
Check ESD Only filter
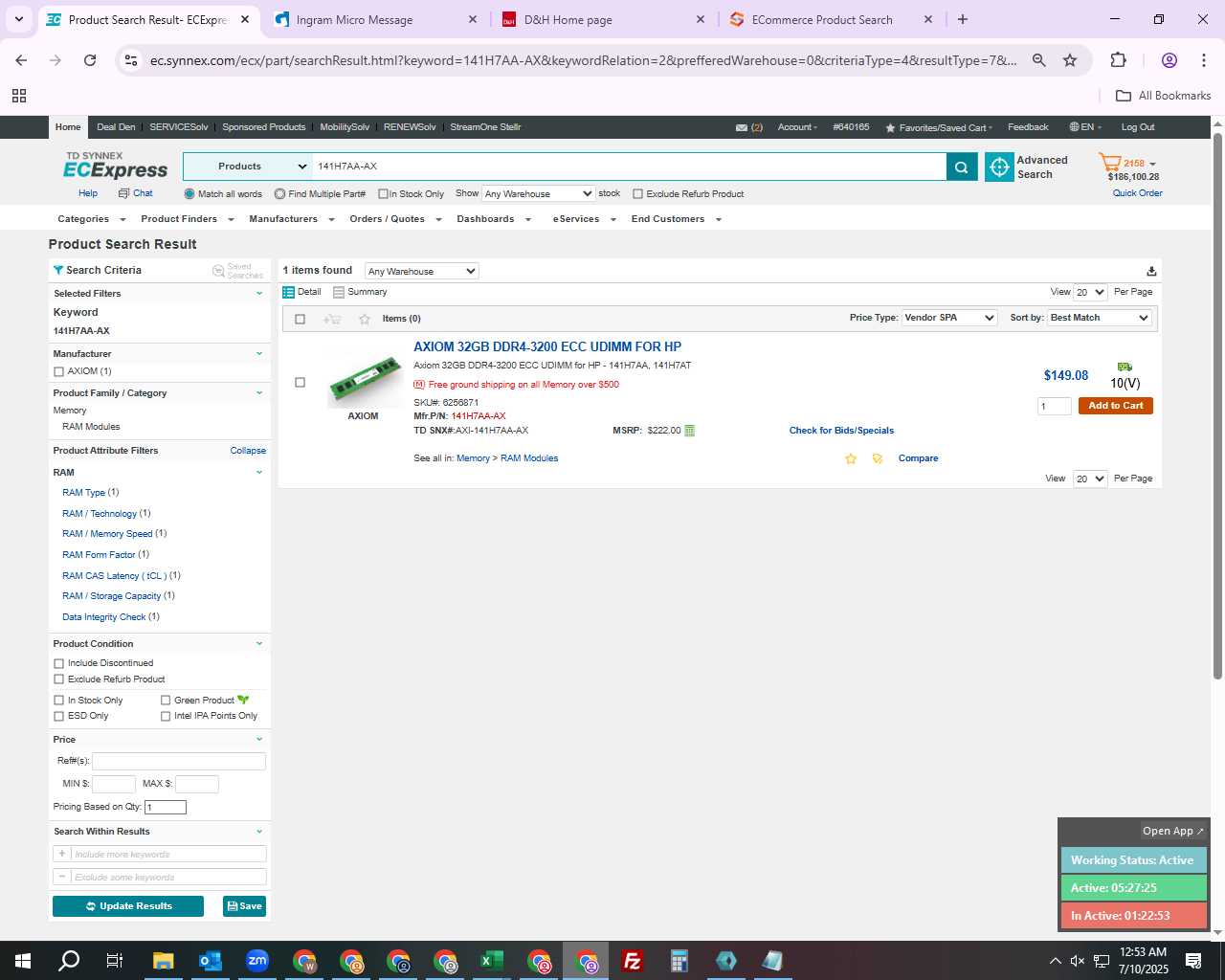[x=58, y=716]
